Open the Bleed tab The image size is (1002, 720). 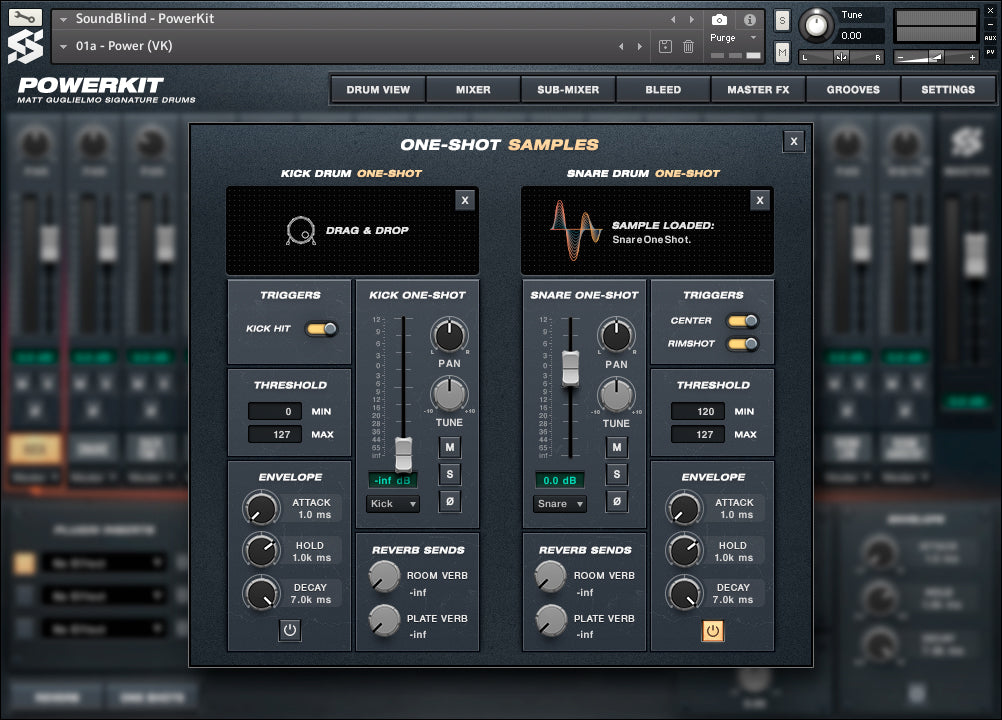coord(663,89)
